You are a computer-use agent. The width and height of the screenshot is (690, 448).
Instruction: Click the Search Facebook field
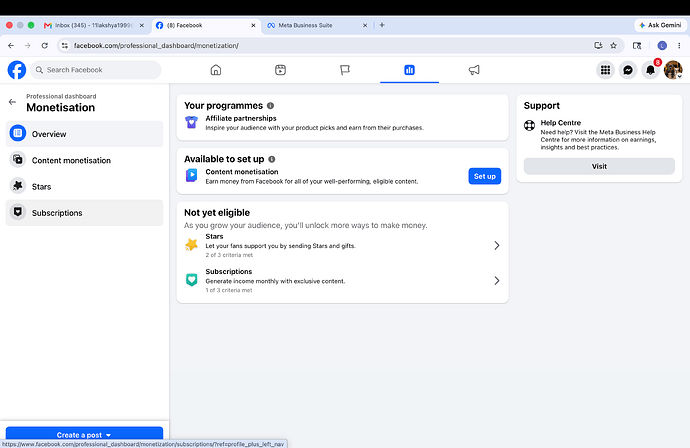click(x=96, y=70)
